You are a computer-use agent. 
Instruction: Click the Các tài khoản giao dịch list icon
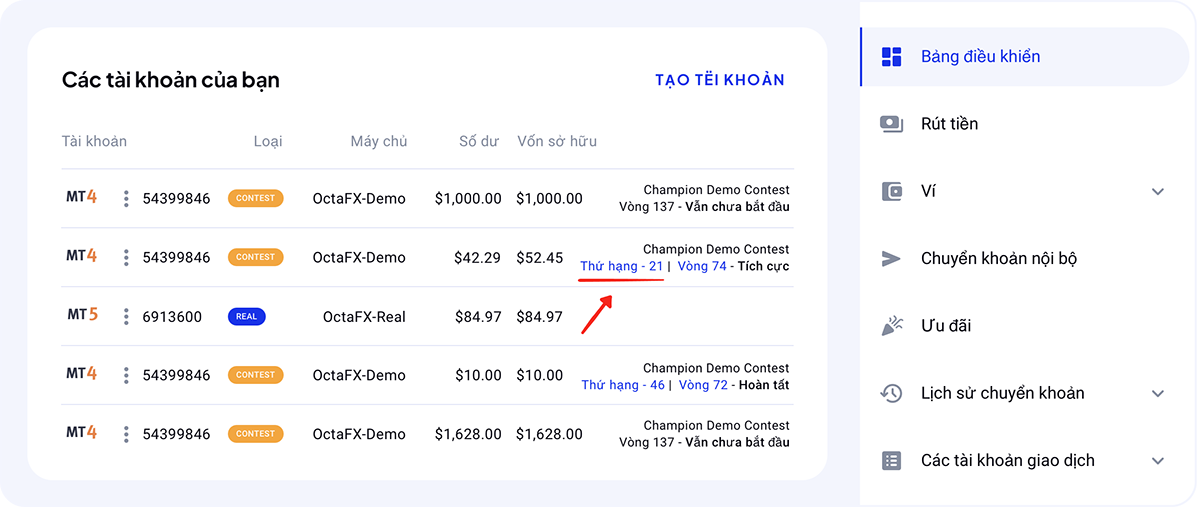(891, 461)
